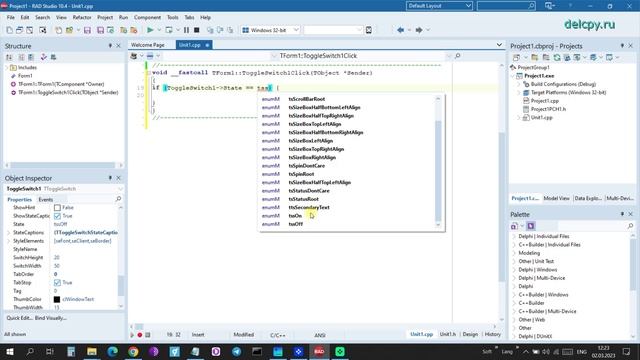Click SwitchWidth value 50
Screen dimensions: 640x360
(x=57, y=266)
